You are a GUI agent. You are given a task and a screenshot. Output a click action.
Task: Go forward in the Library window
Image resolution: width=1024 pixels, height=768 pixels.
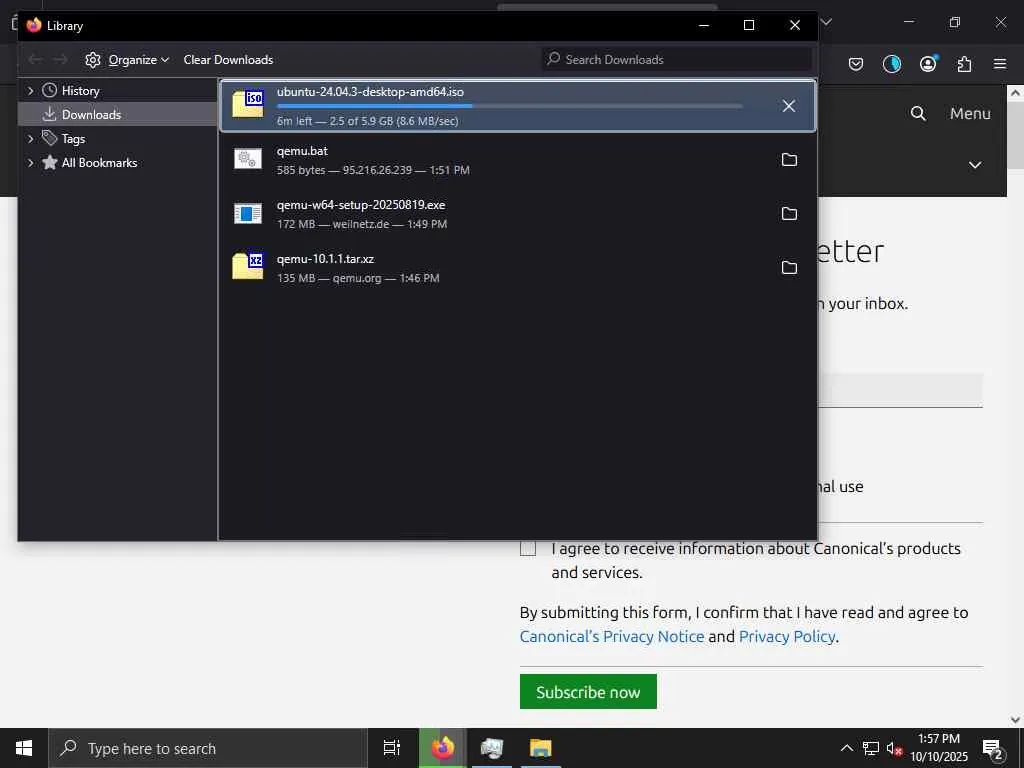[60, 59]
